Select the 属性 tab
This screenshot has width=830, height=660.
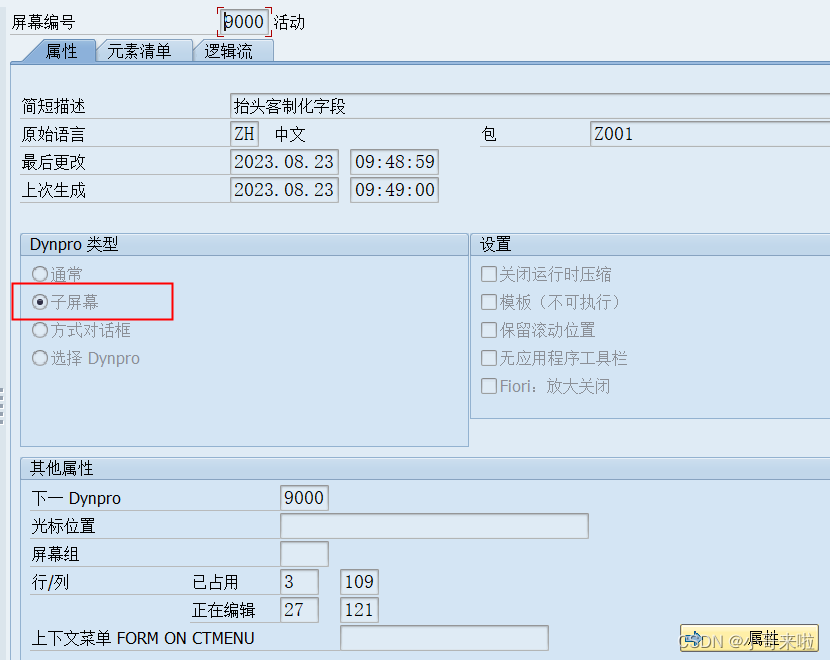62,50
